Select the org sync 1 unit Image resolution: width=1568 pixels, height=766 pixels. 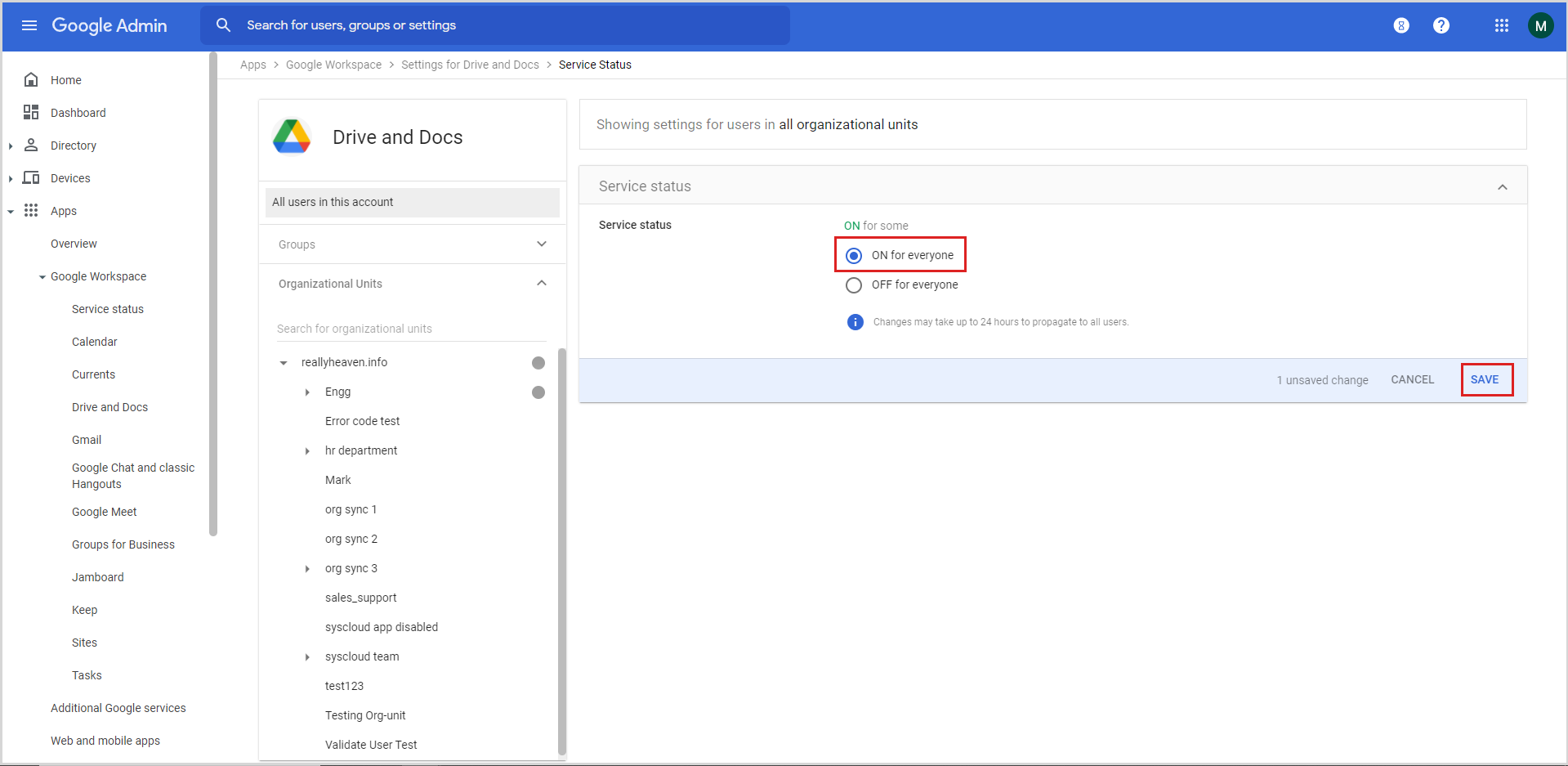(x=351, y=509)
